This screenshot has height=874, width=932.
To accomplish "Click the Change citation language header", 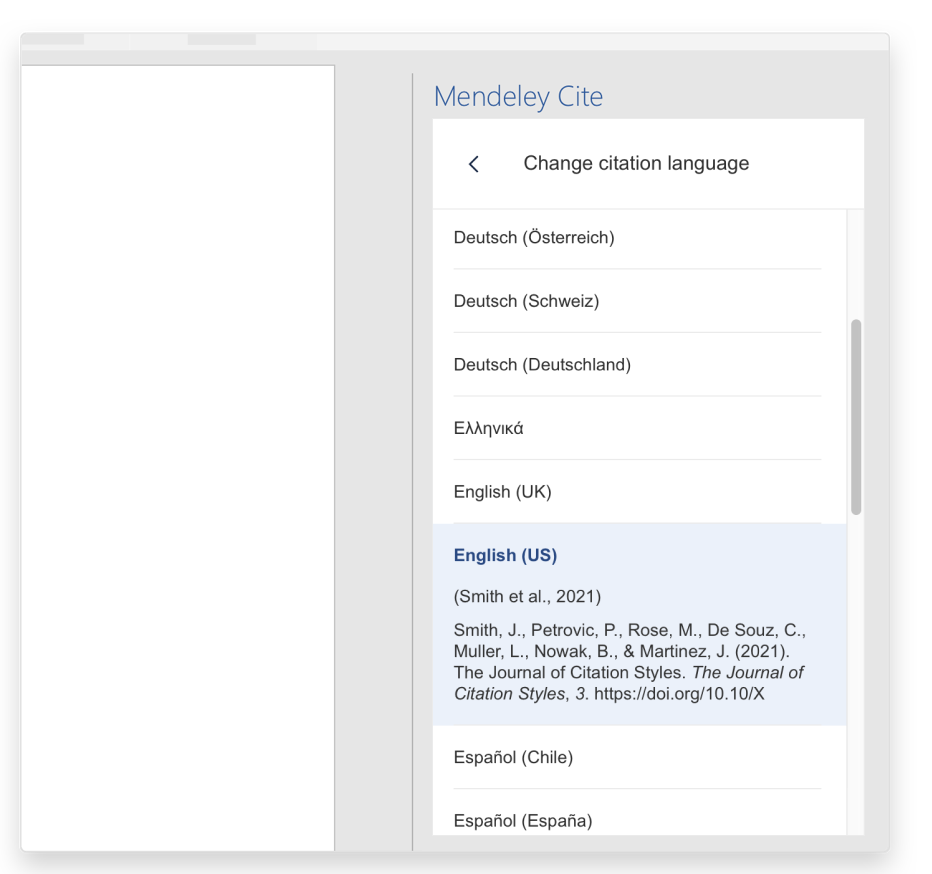I will click(636, 163).
